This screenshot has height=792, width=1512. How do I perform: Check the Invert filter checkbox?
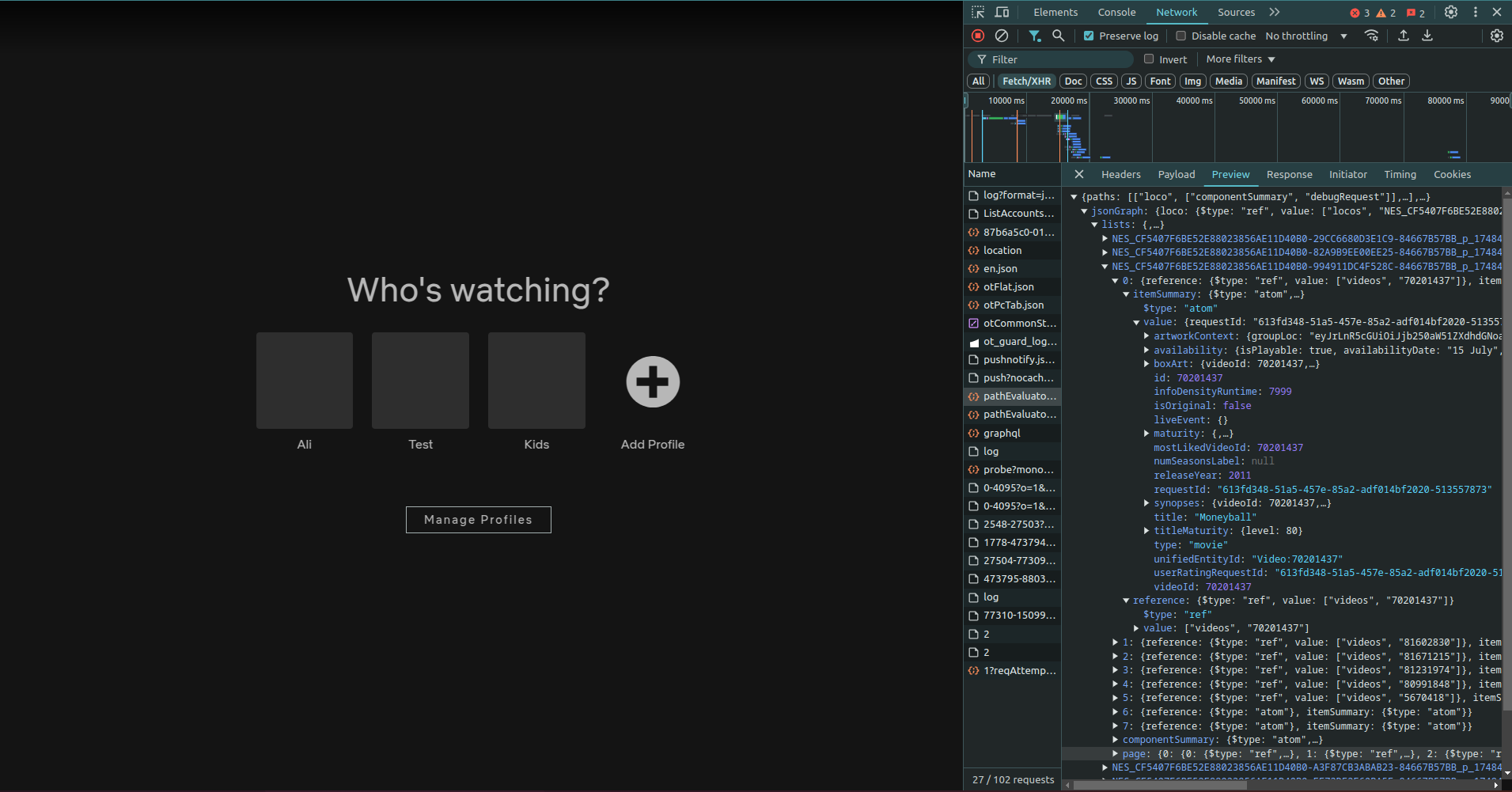1149,59
